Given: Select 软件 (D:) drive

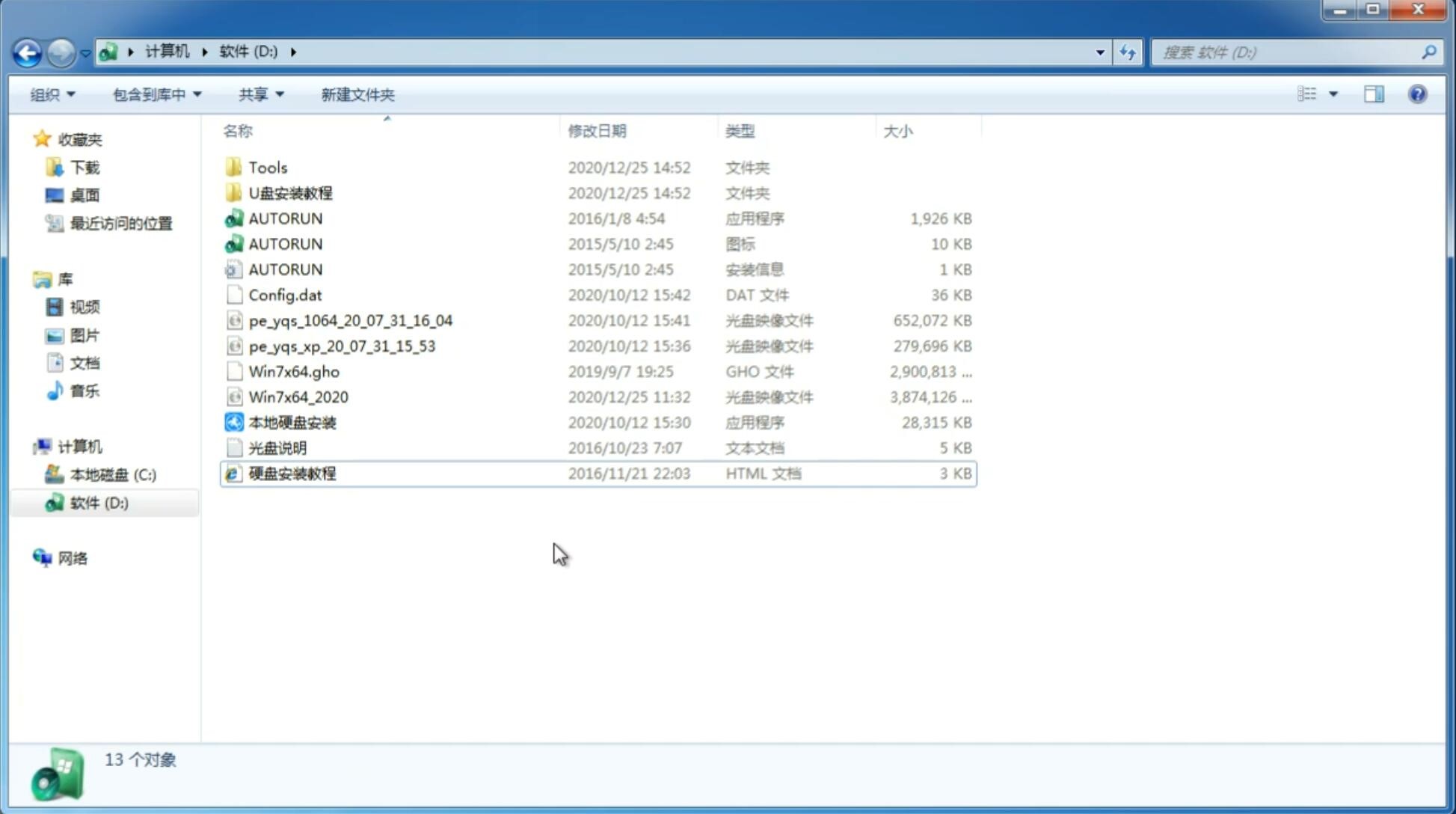Looking at the screenshot, I should 100,502.
